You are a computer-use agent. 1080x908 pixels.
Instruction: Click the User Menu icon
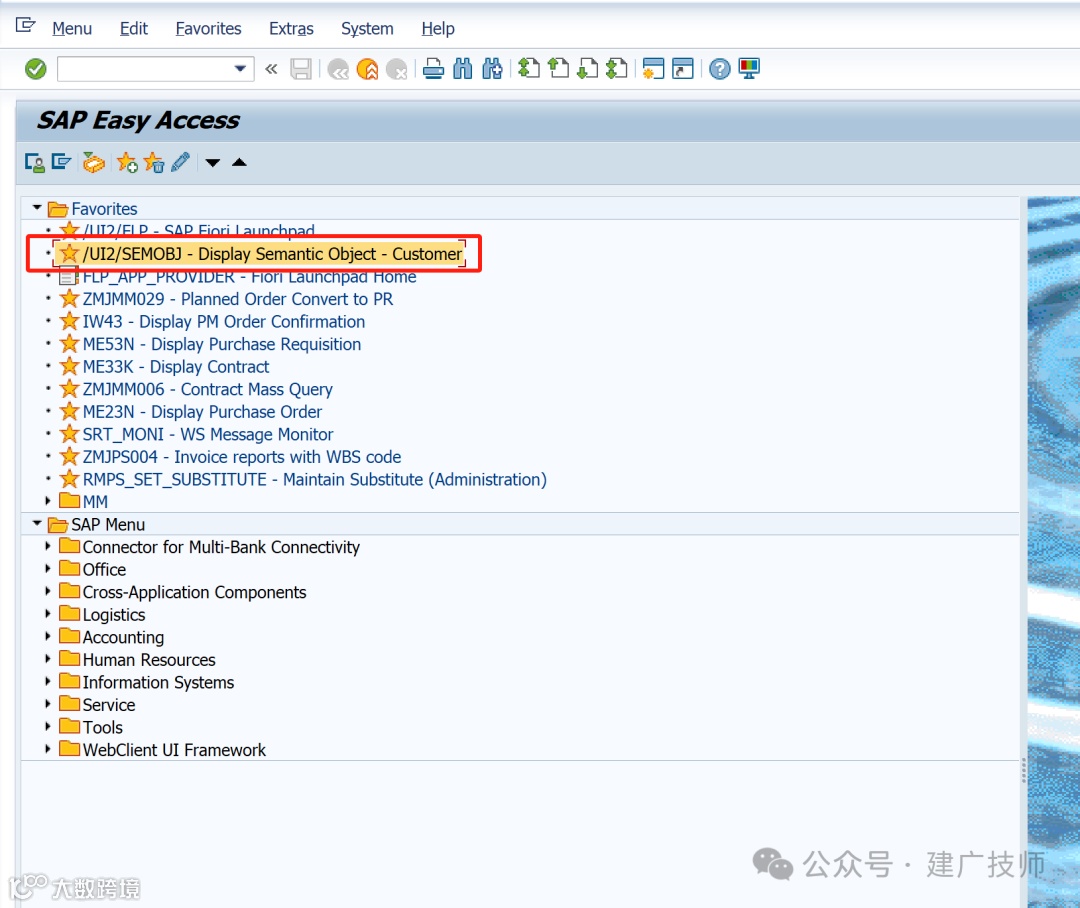(34, 163)
